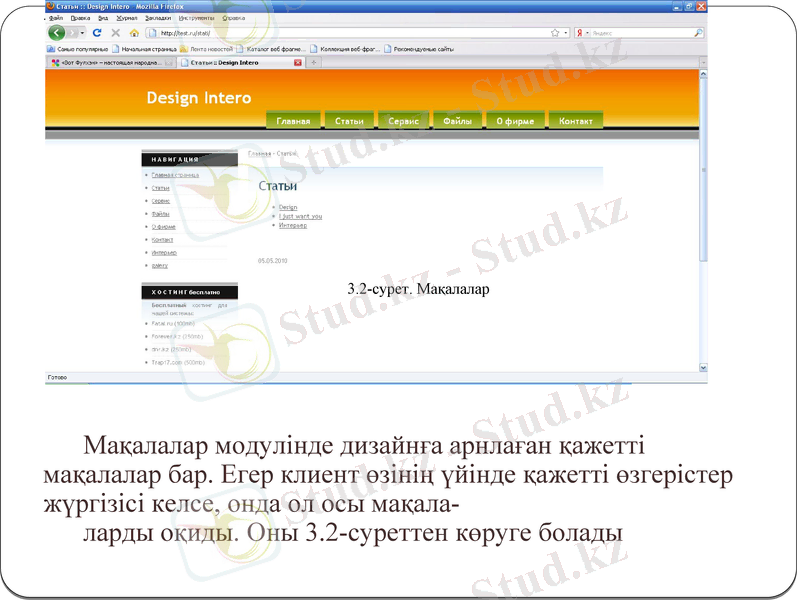The height and width of the screenshot is (600, 797).
Task: Open the galery sidebar navigation link
Action: (160, 265)
